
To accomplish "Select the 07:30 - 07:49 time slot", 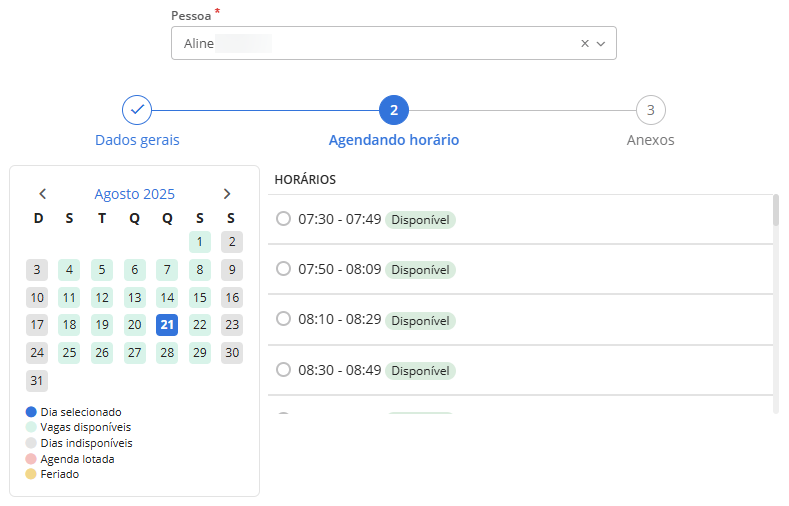I will coord(283,219).
